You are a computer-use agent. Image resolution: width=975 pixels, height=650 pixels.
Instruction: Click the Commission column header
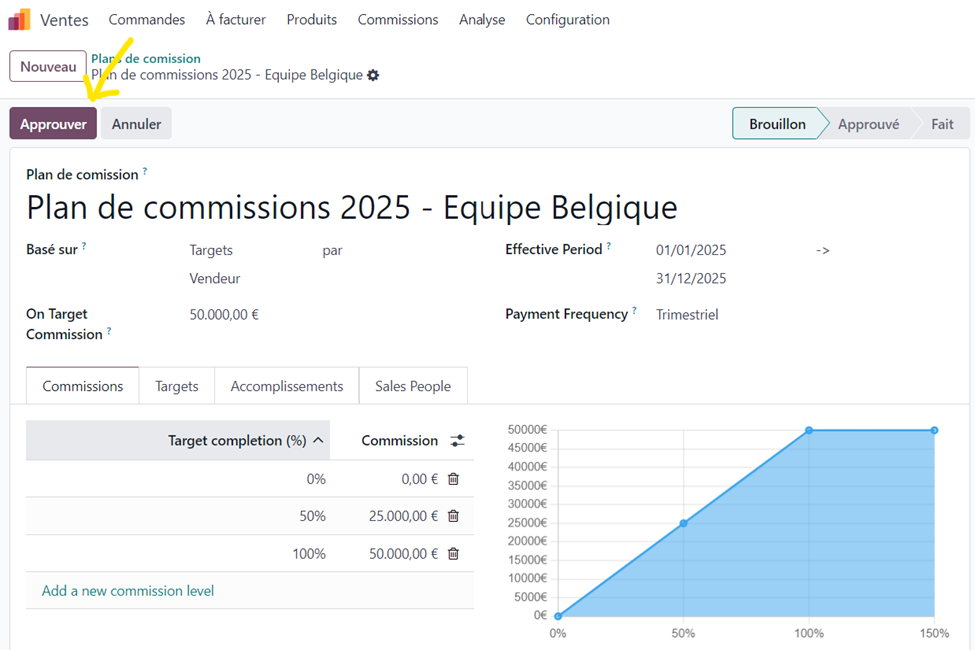(x=399, y=440)
